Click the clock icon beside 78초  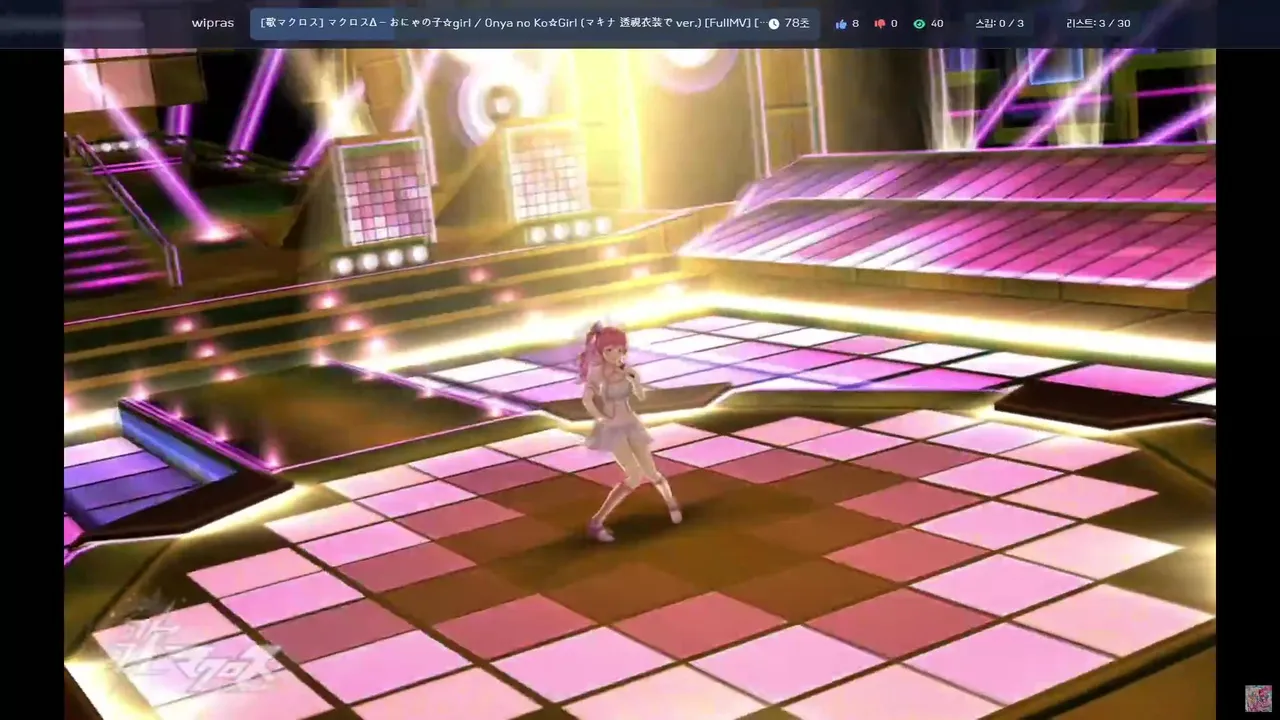tap(774, 23)
